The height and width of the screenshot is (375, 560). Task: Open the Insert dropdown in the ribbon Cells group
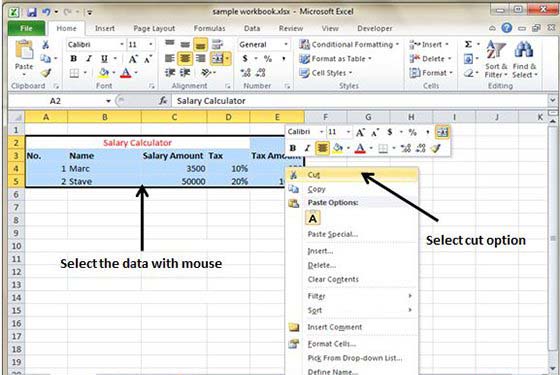click(429, 45)
